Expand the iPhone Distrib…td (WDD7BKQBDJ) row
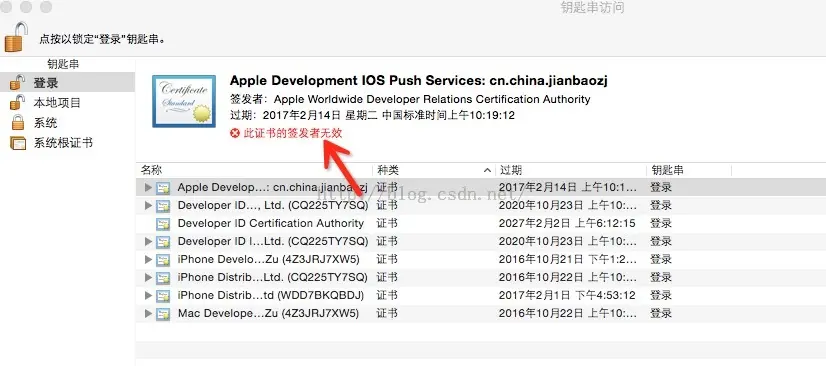Image resolution: width=826 pixels, height=366 pixels. click(148, 295)
